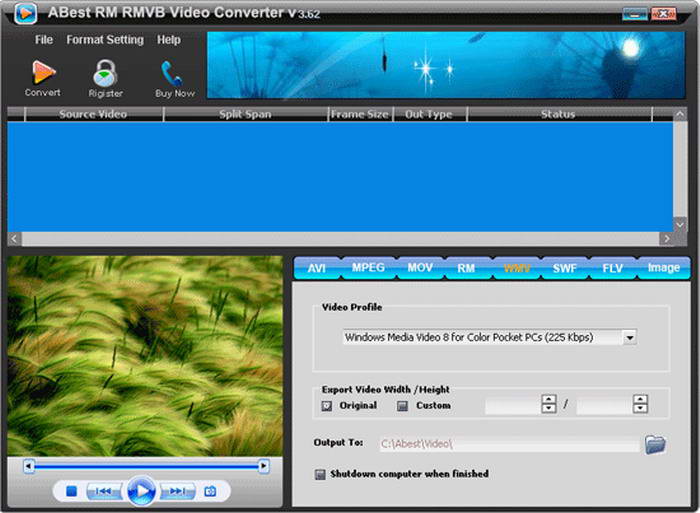Image resolution: width=700 pixels, height=513 pixels.
Task: Increase the export height value
Action: click(640, 400)
